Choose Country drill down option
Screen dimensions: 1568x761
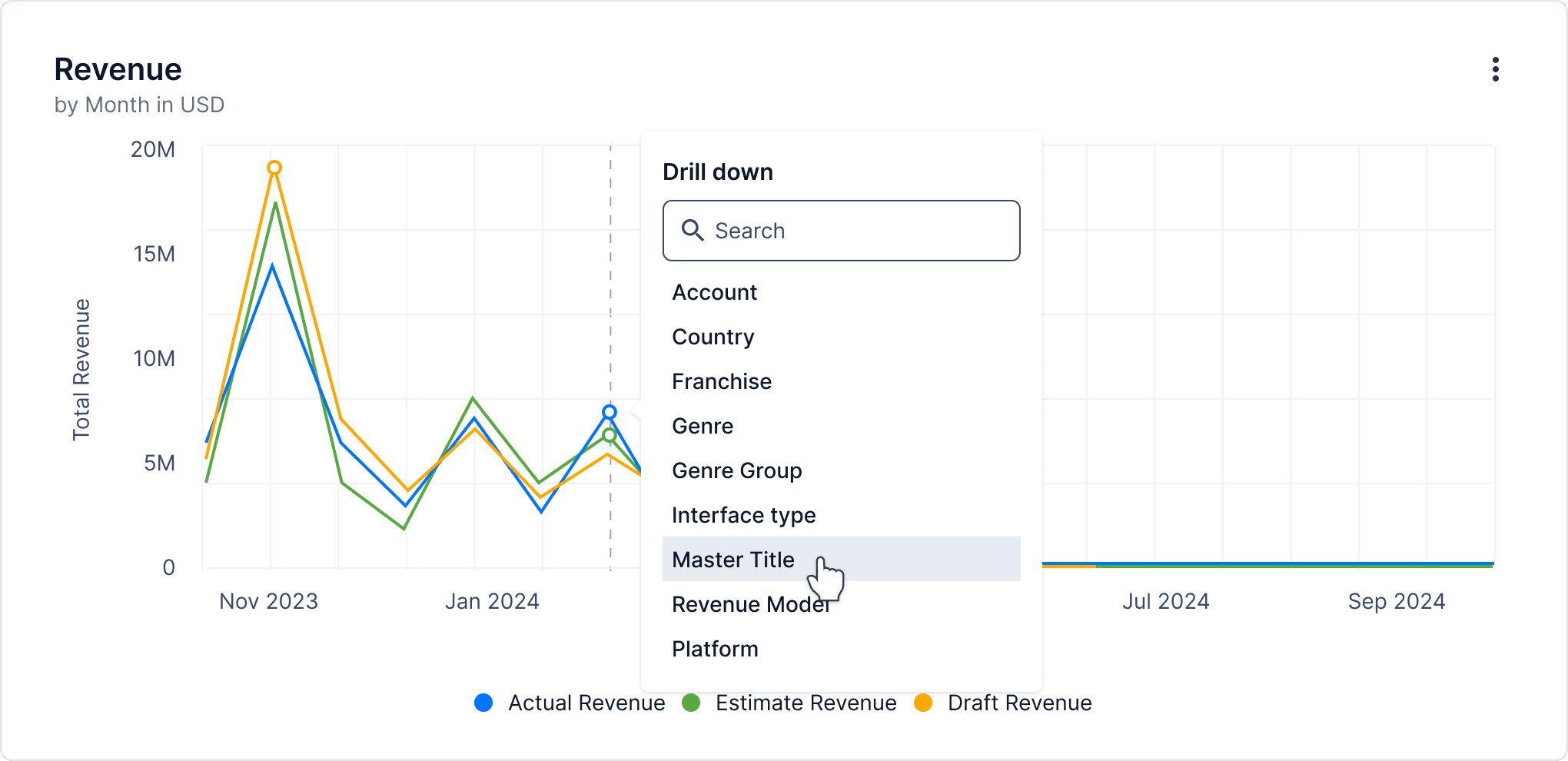coord(713,337)
